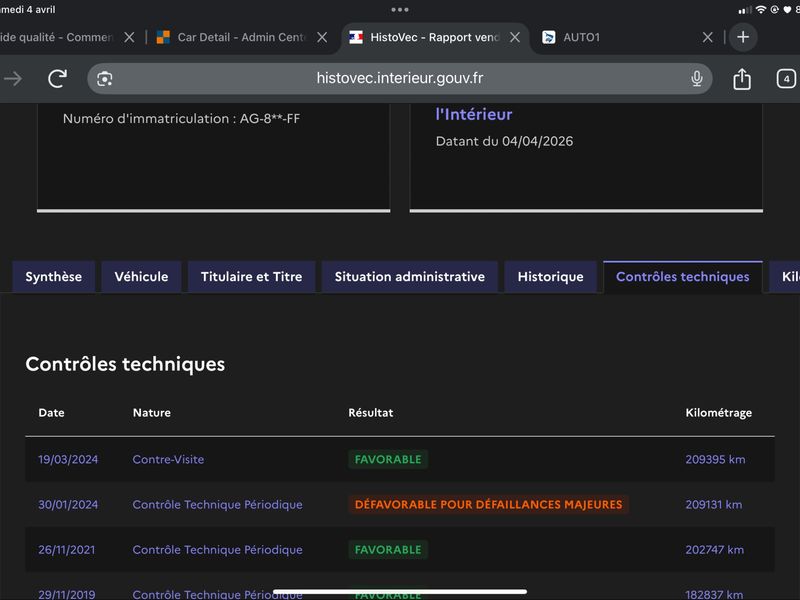Close the HistoVec browser tab

(x=515, y=37)
